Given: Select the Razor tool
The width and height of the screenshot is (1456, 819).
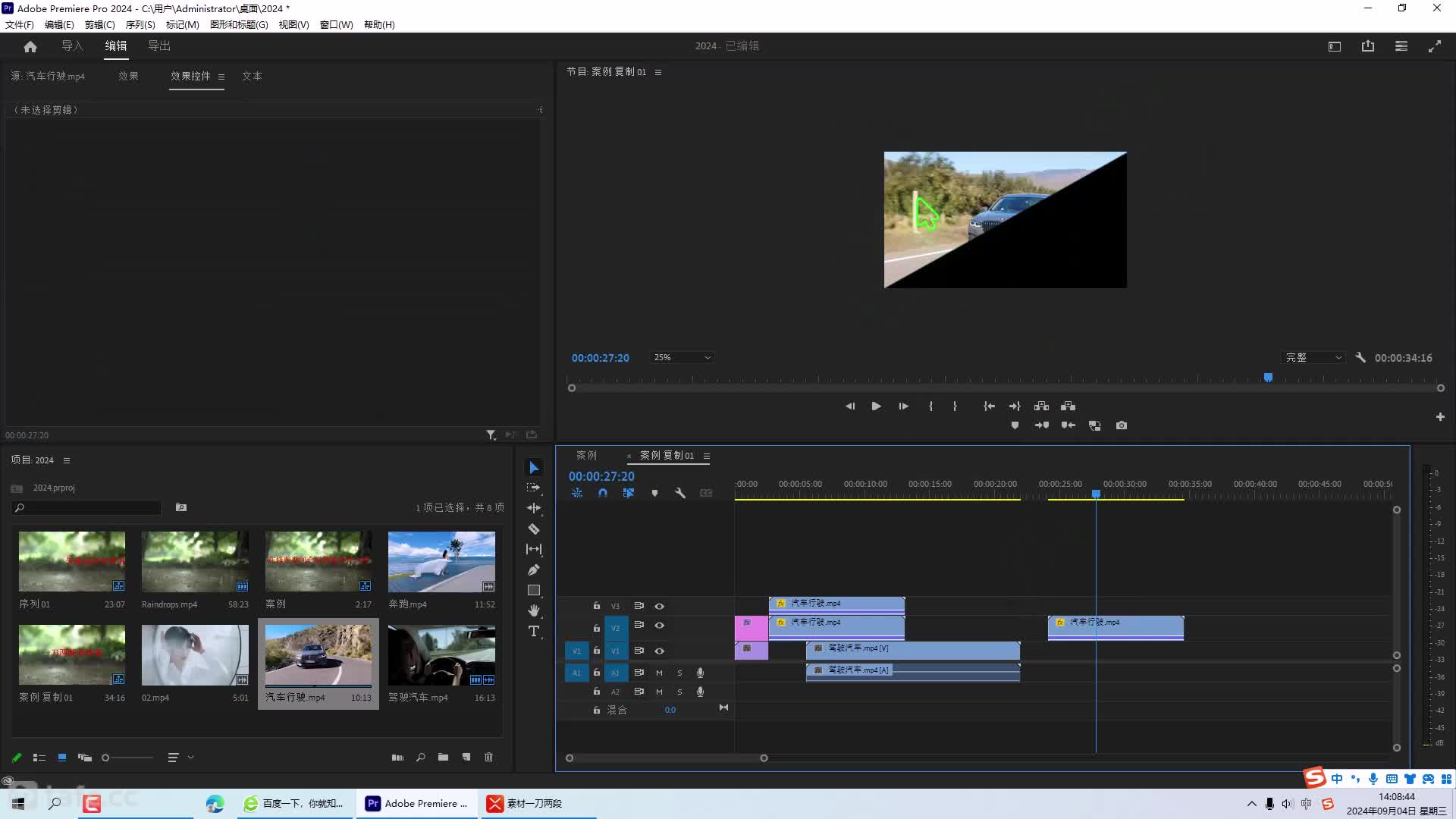Looking at the screenshot, I should 534,529.
